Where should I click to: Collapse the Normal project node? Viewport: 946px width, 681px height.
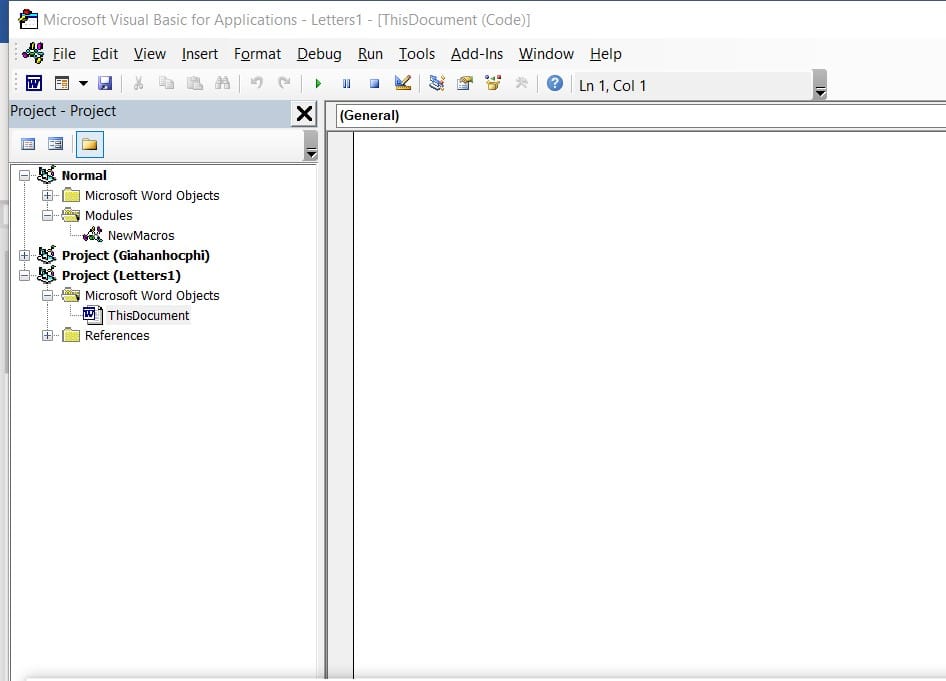click(24, 176)
